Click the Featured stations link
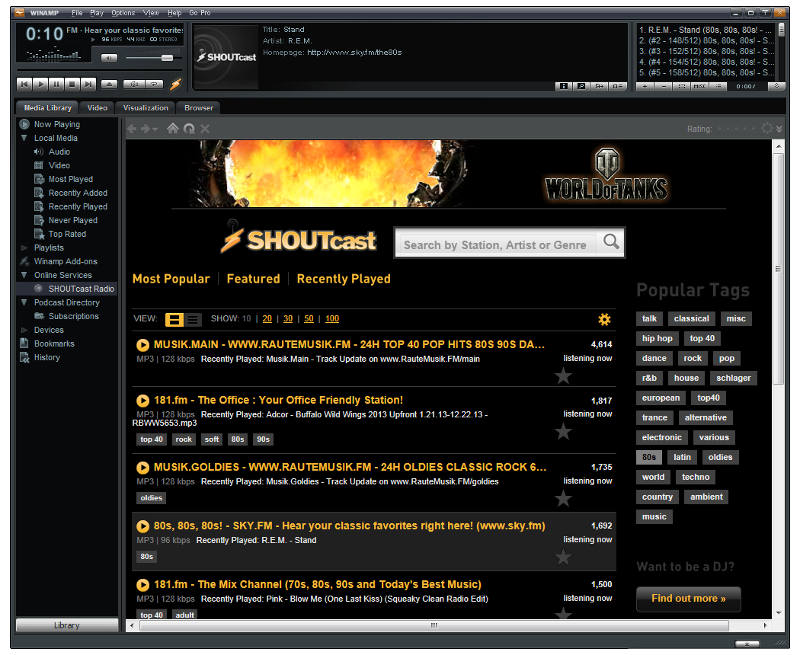 click(x=253, y=279)
